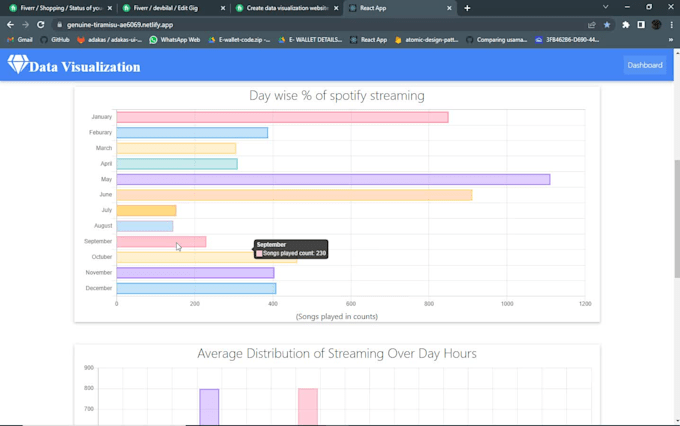Open the 3FB462B6 bookmark
This screenshot has height=426, width=680.
tap(567, 39)
